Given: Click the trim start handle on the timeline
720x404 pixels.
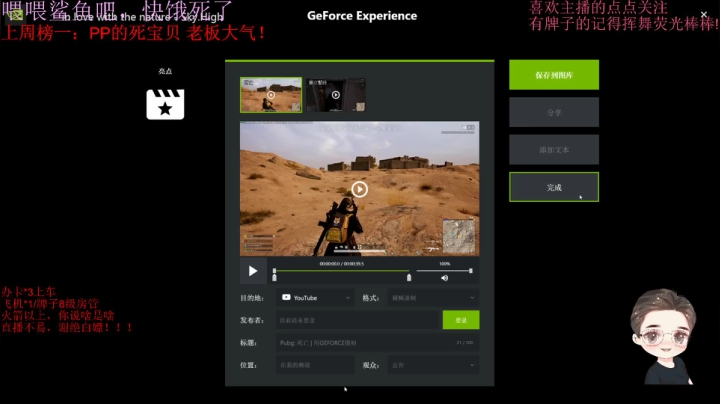Looking at the screenshot, I should click(x=275, y=278).
